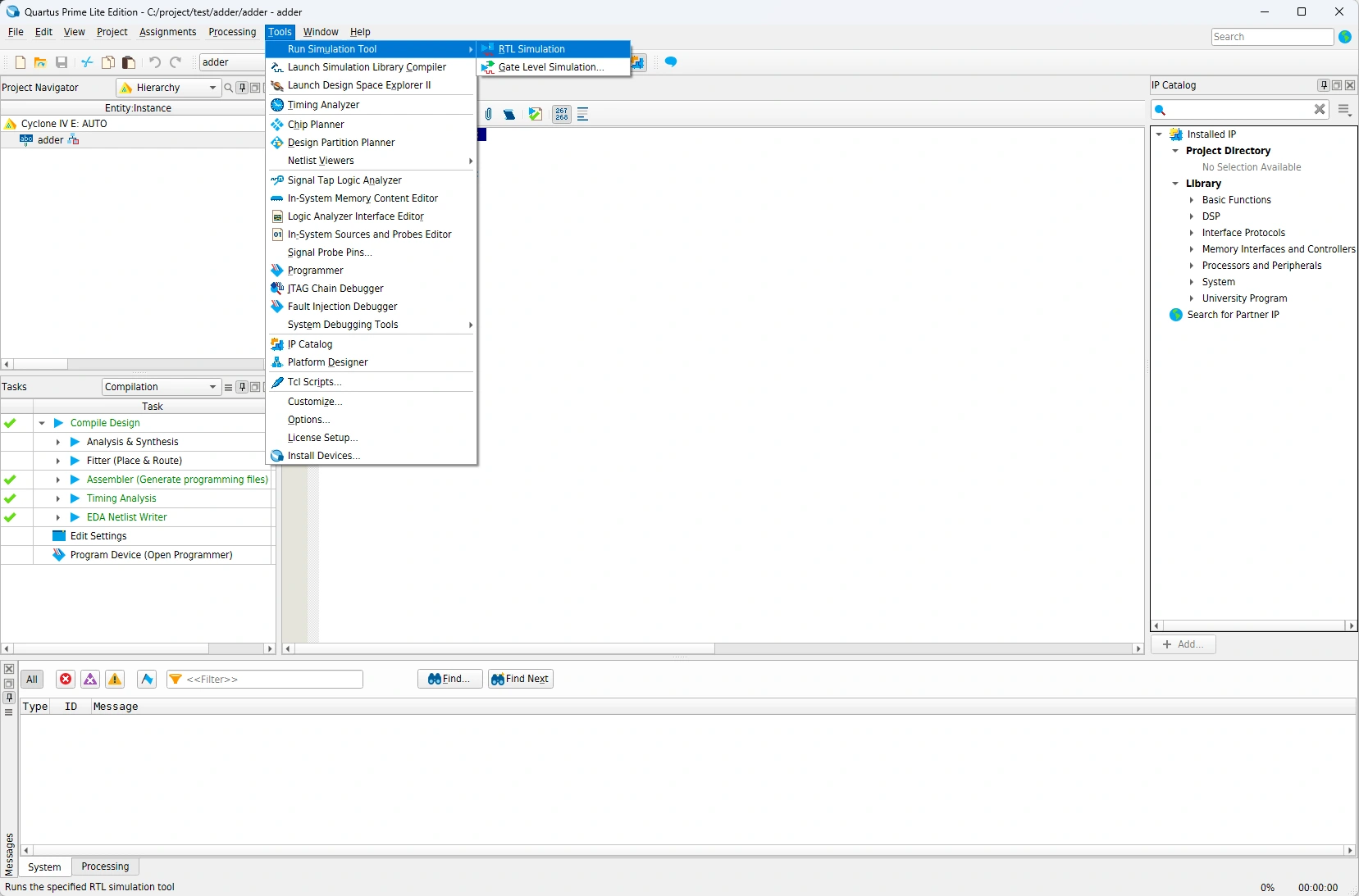Open the Compilation dropdown in Tasks
Screen dimensions: 1359x896
pos(161,387)
